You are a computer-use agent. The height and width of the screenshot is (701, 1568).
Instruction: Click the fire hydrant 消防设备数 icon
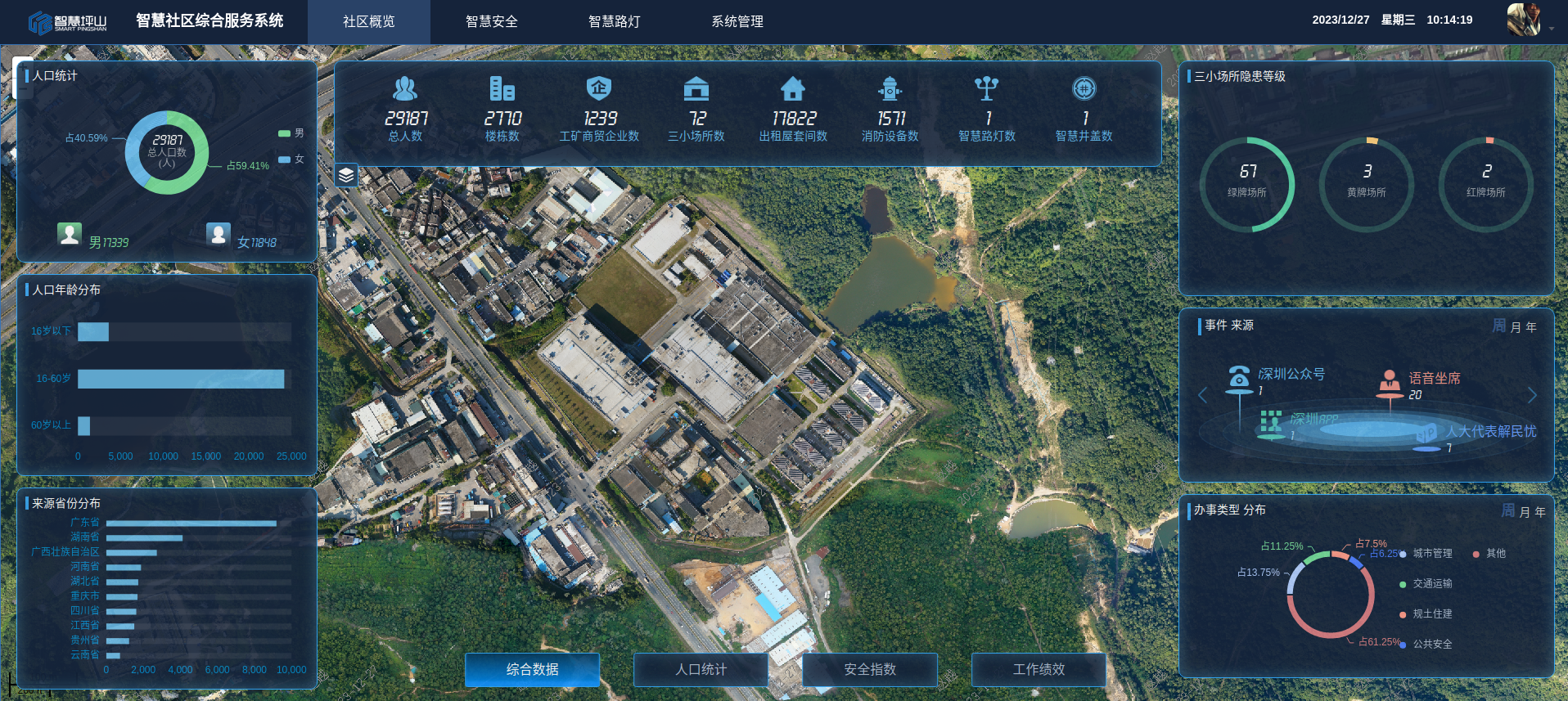[x=890, y=88]
